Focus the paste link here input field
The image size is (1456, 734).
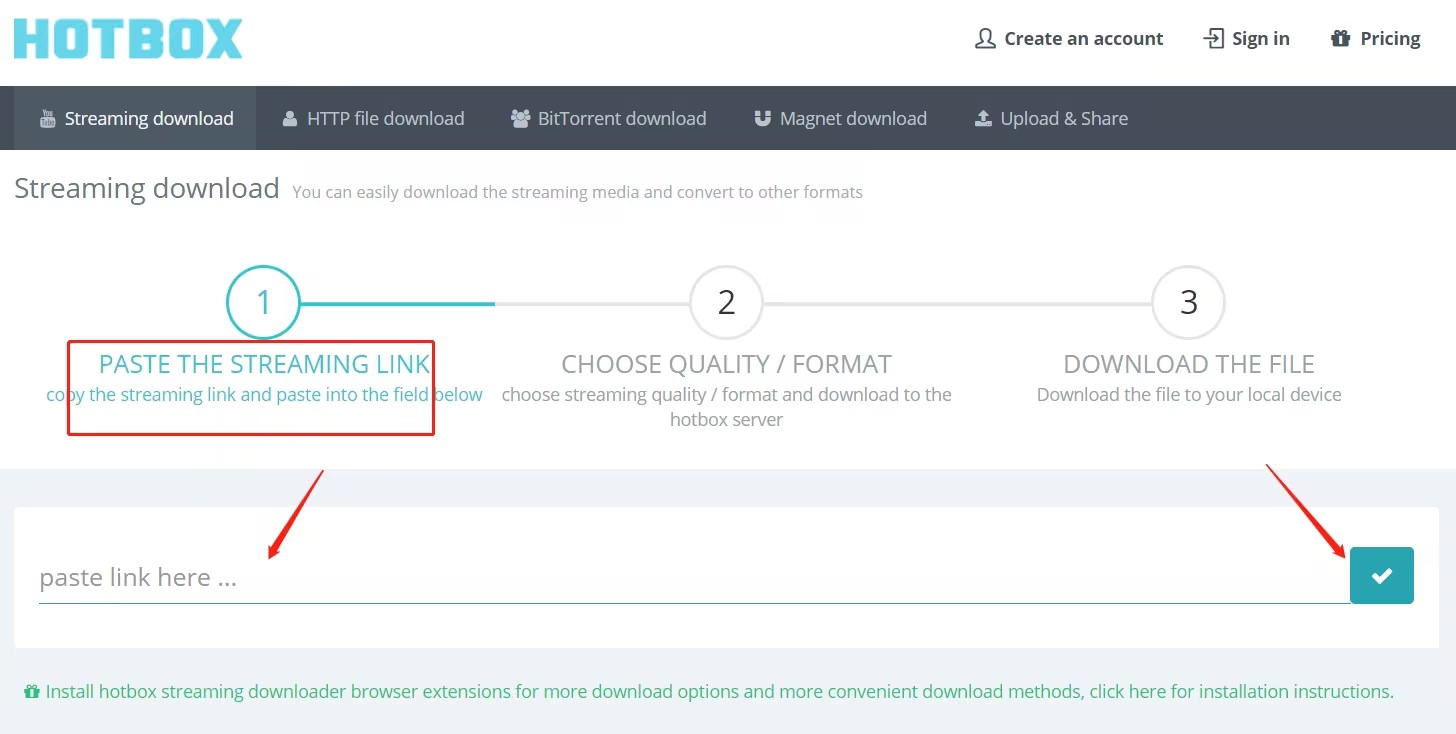[694, 577]
